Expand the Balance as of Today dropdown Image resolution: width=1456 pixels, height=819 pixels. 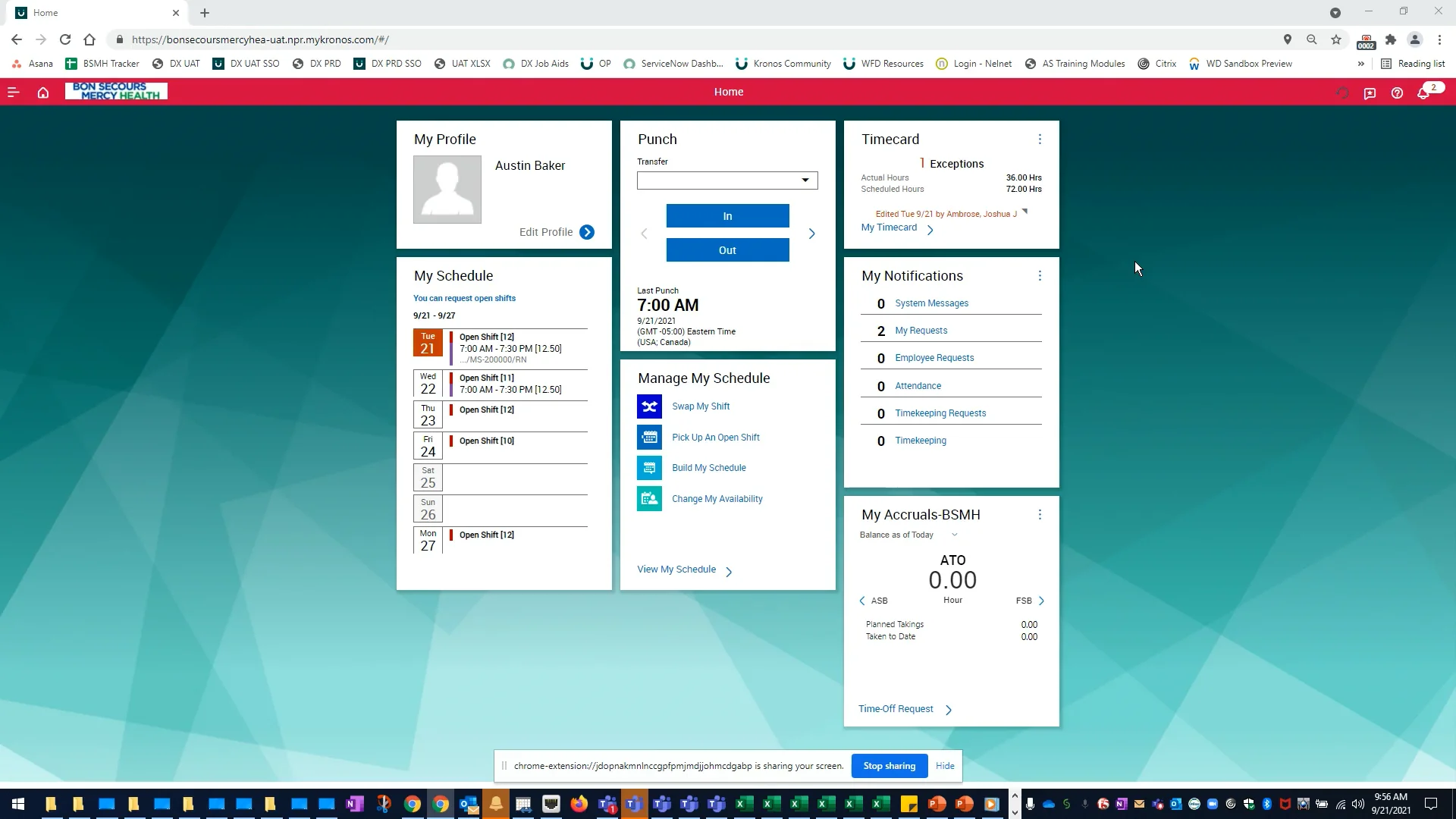[954, 535]
